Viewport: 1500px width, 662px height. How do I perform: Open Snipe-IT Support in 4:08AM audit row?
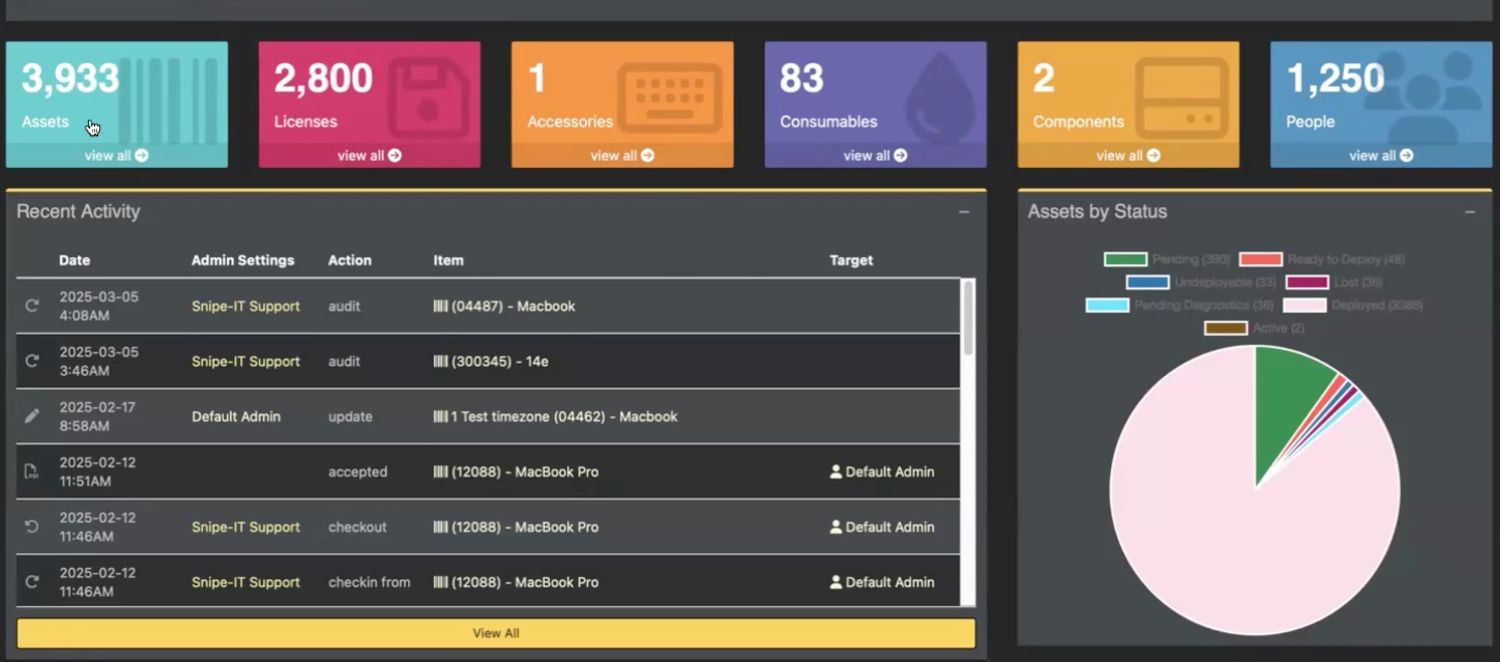point(246,306)
